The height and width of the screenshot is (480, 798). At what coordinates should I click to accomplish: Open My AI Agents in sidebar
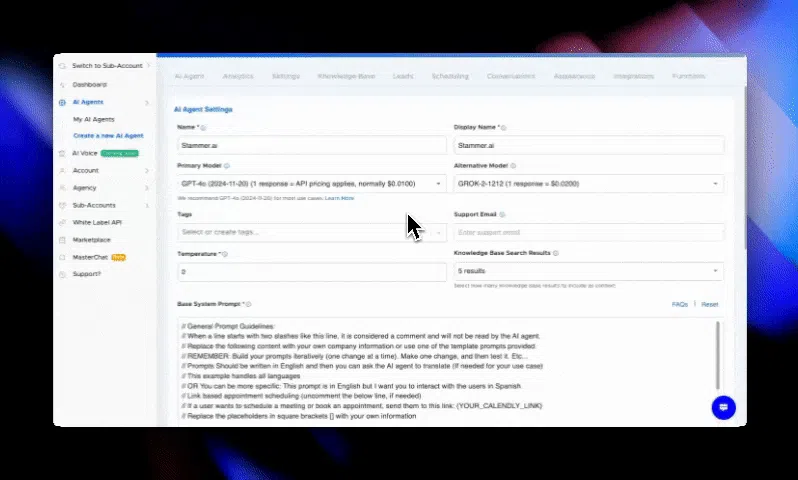(94, 120)
